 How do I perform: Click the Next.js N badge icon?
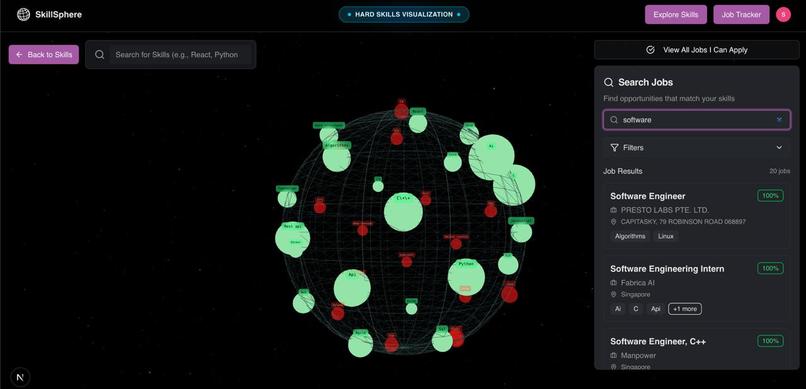point(20,377)
